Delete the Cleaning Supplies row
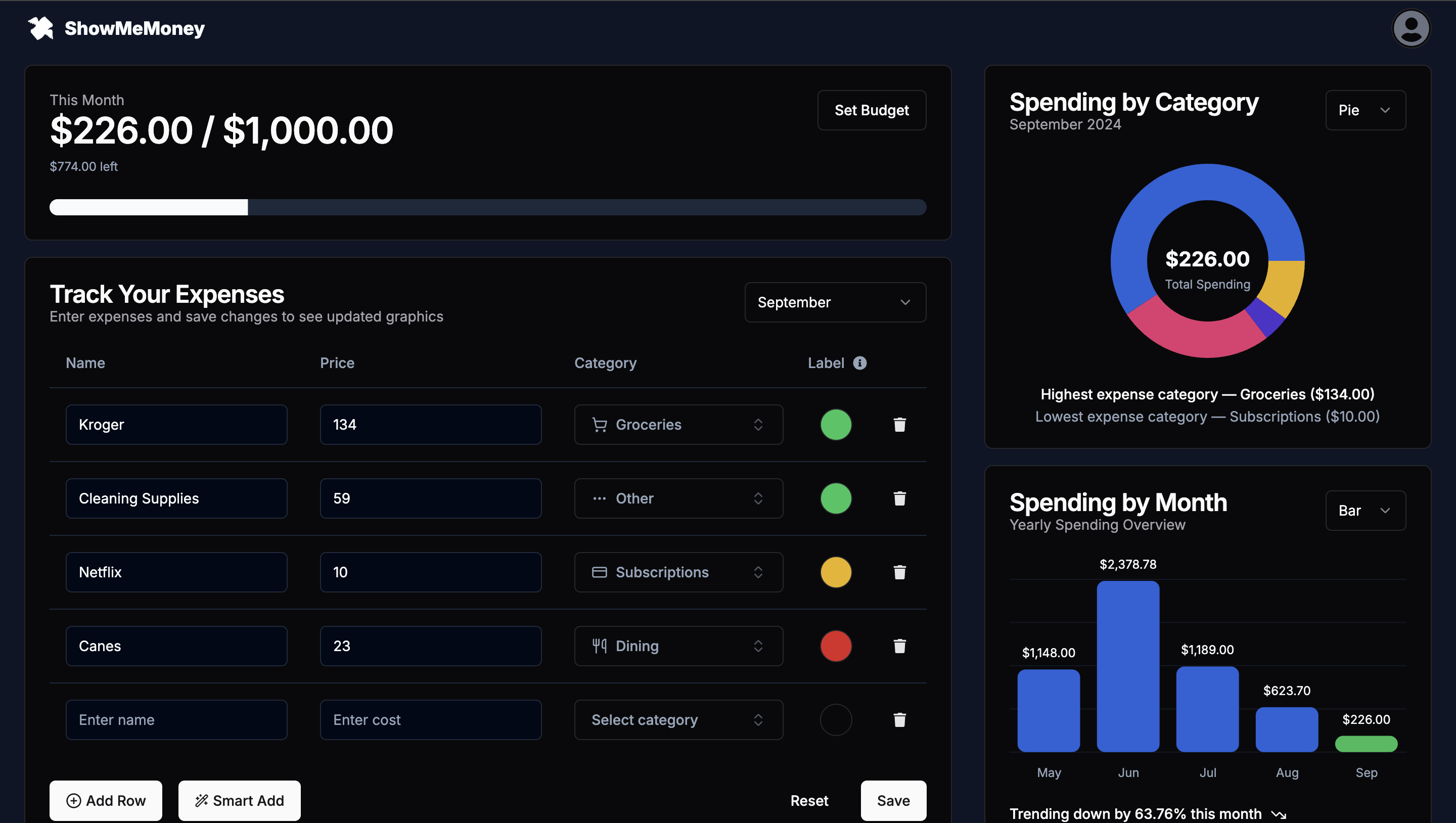Image resolution: width=1456 pixels, height=823 pixels. [x=899, y=498]
